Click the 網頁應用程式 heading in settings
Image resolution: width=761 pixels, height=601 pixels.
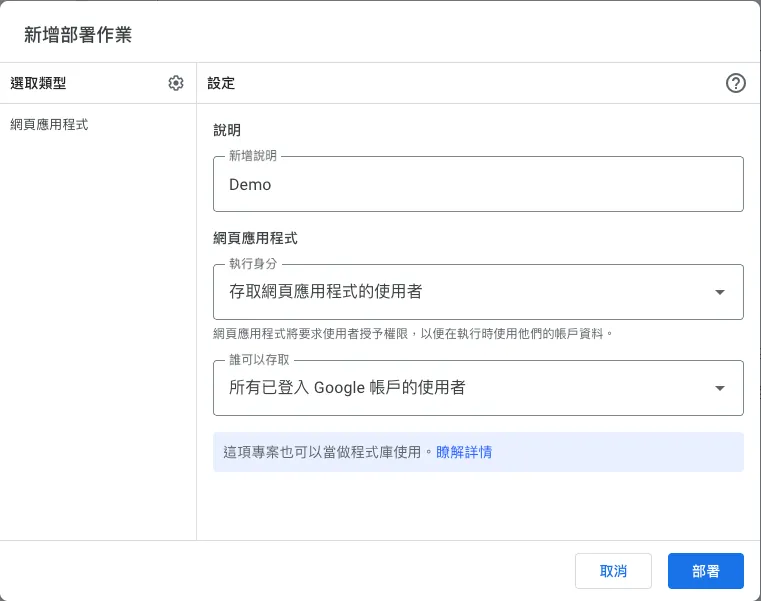[255, 239]
